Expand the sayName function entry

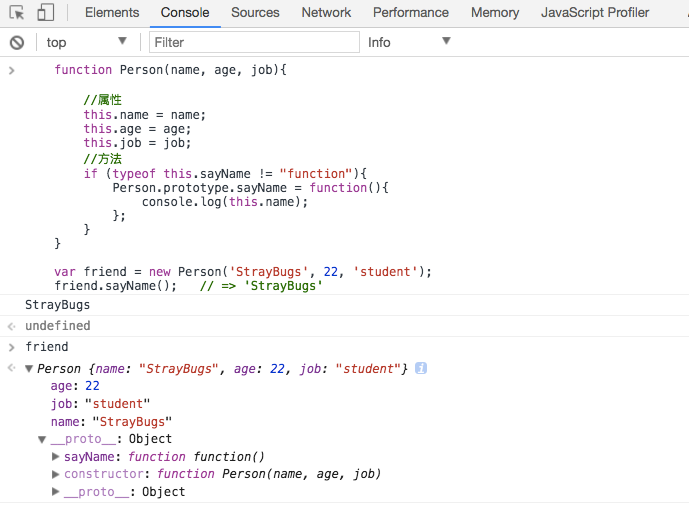coord(55,457)
